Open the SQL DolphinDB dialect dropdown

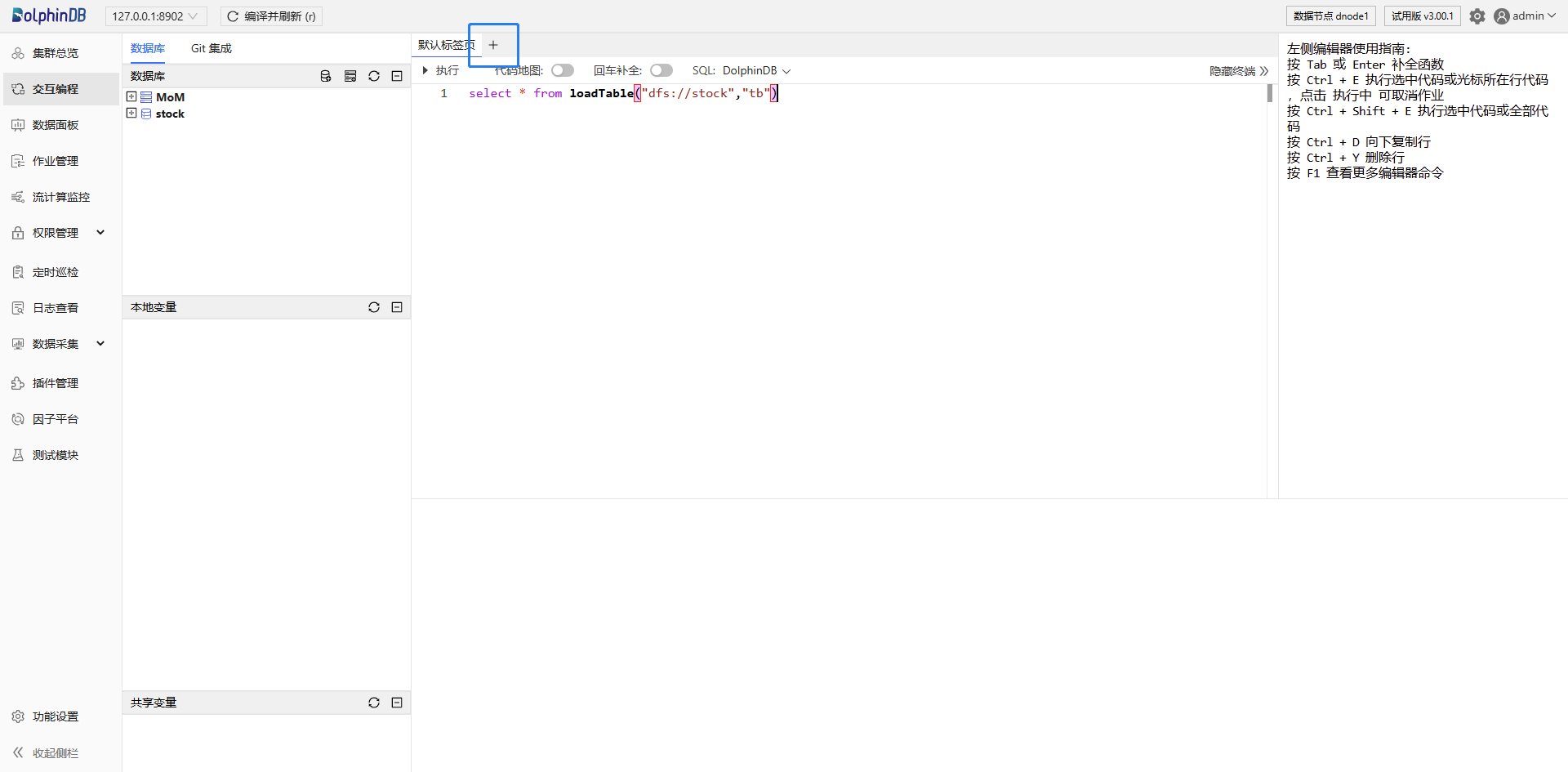(756, 70)
